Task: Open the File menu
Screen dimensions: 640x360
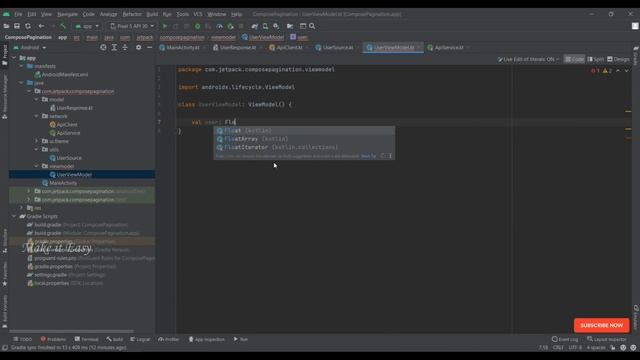Action: click(18, 14)
